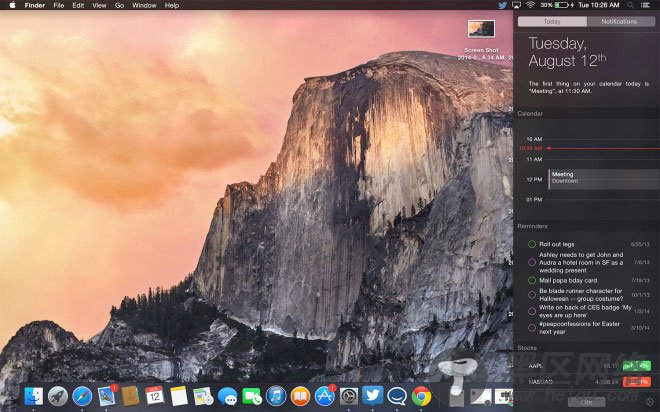660x412 pixels.
Task: Open iBooks orange icon in Dock
Action: tap(301, 396)
